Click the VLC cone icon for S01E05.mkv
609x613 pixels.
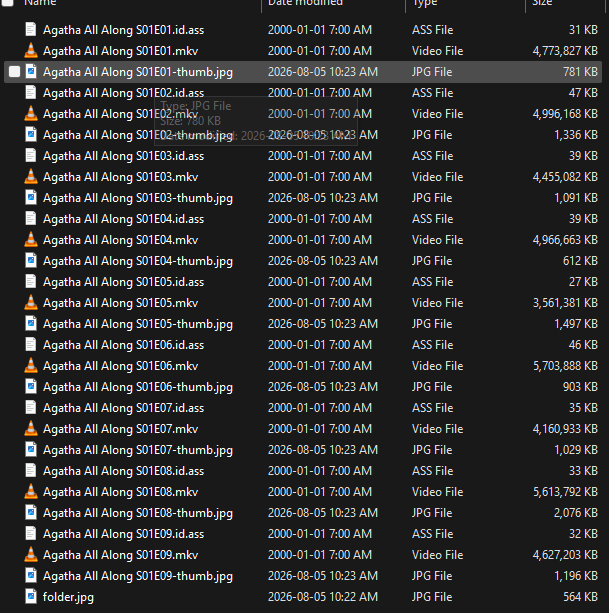(31, 303)
